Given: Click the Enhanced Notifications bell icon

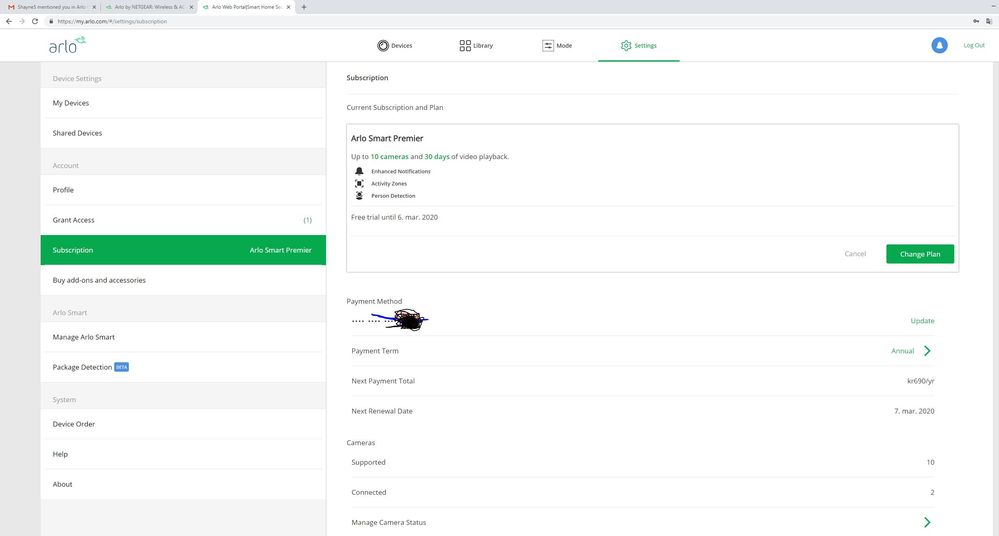Looking at the screenshot, I should [359, 171].
